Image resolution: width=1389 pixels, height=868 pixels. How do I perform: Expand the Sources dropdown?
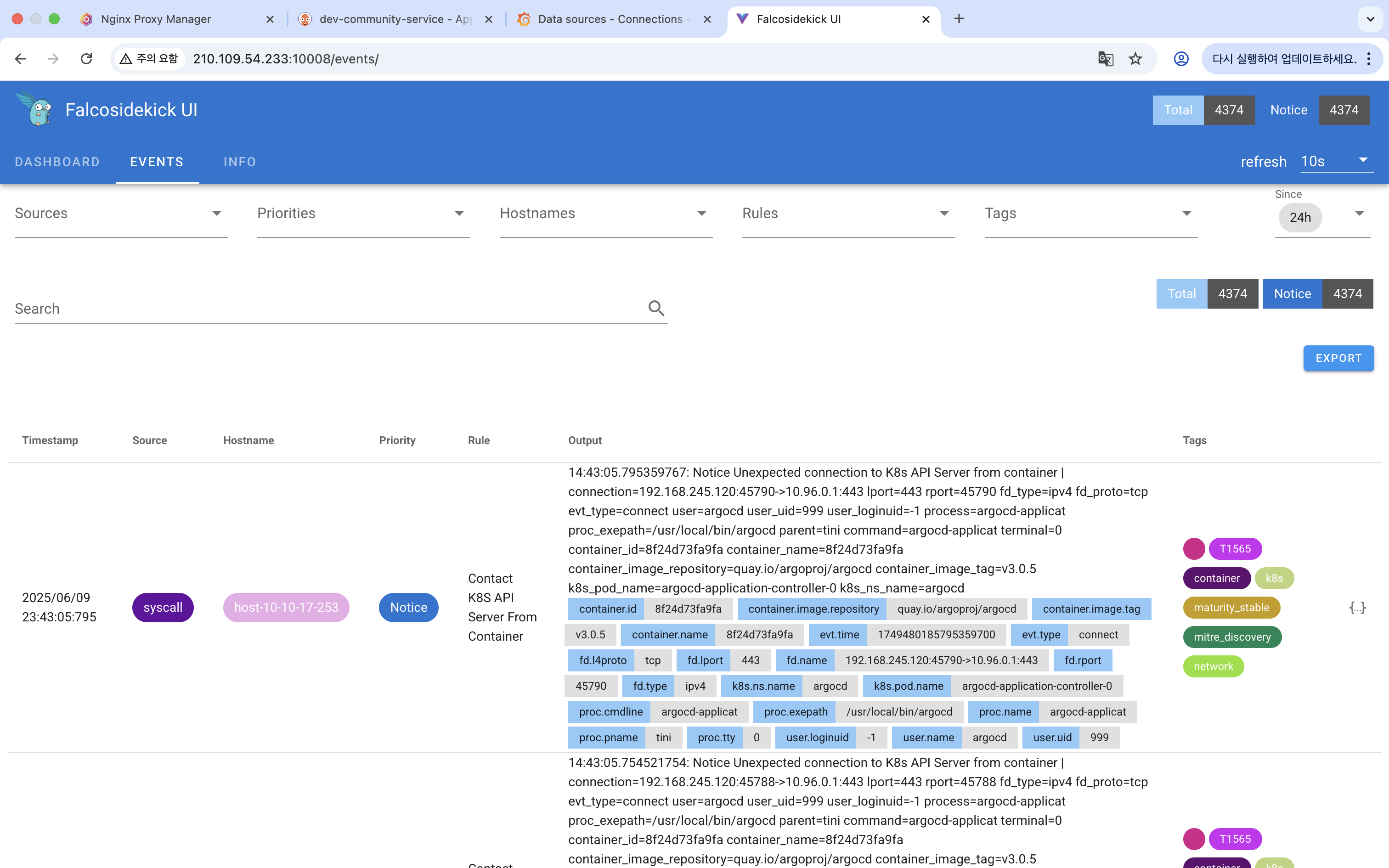120,214
